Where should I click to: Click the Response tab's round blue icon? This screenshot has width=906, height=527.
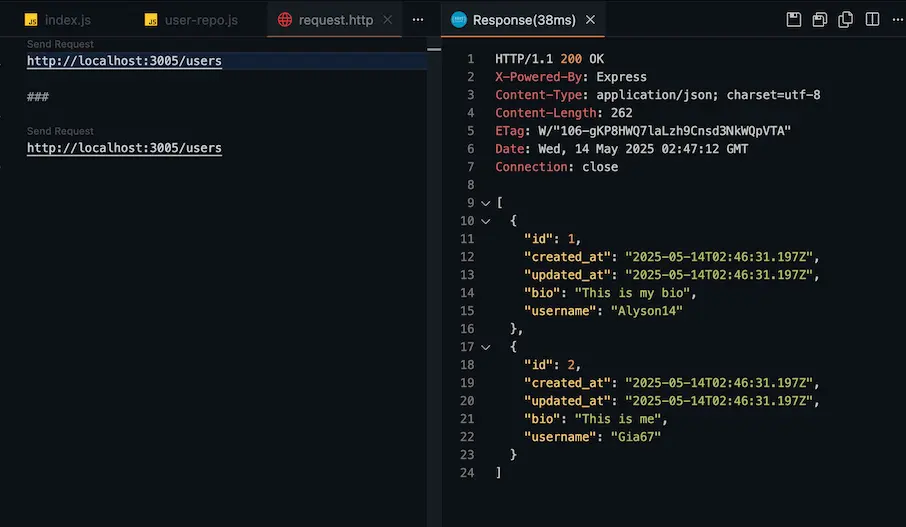(x=459, y=20)
